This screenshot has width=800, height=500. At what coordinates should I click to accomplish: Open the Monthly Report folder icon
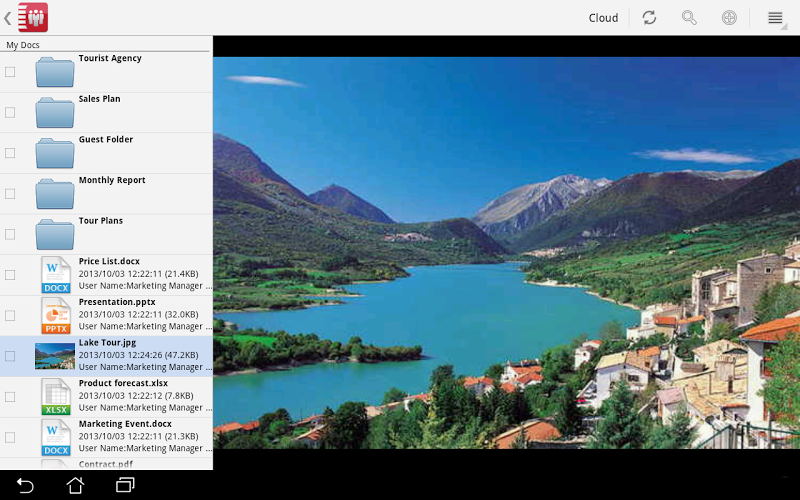coord(55,193)
